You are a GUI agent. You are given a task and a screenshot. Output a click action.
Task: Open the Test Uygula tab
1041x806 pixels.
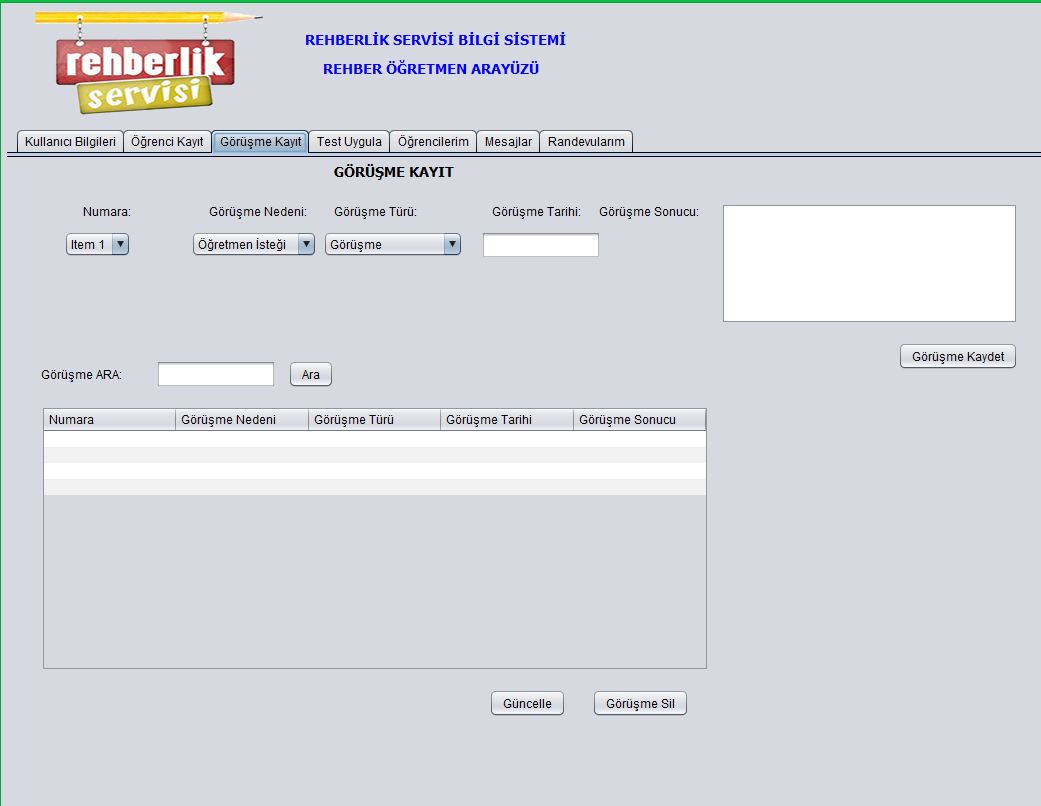pyautogui.click(x=349, y=142)
